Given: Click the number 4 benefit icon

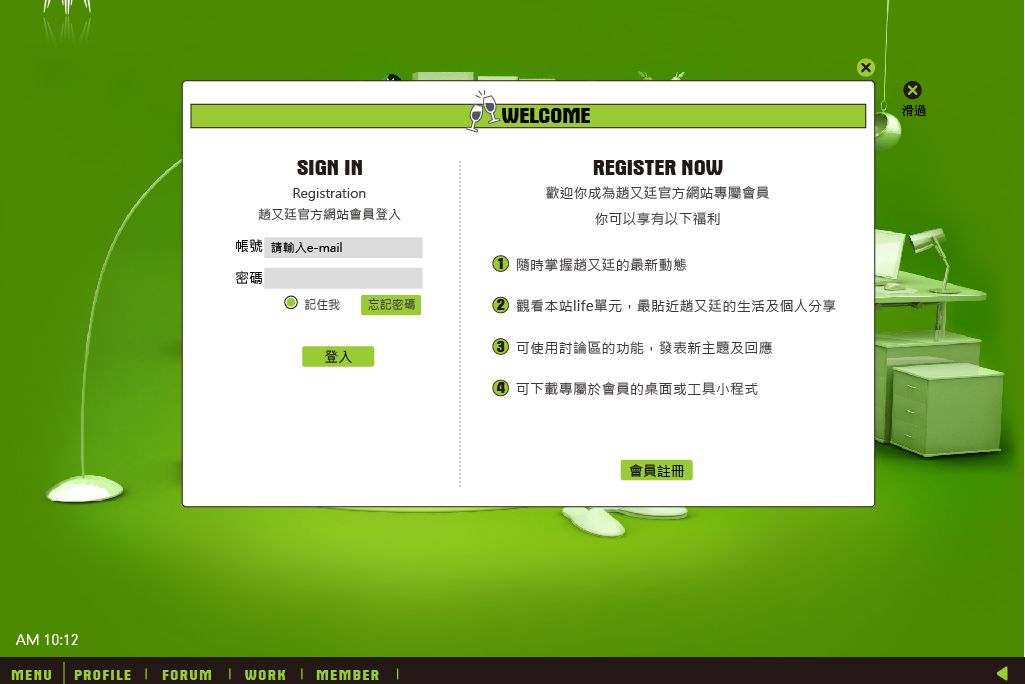Looking at the screenshot, I should pos(501,388).
